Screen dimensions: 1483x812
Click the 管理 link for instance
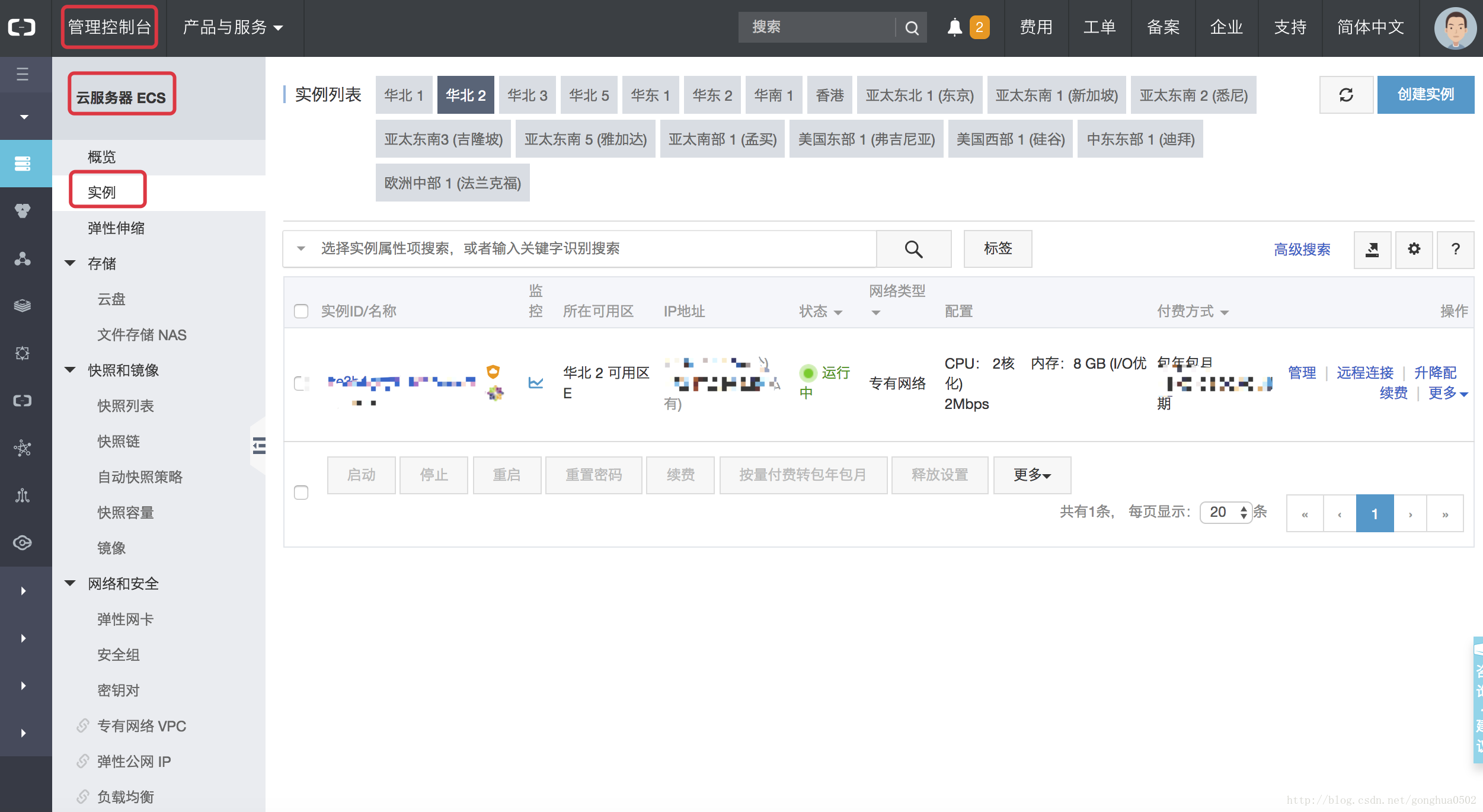1302,373
